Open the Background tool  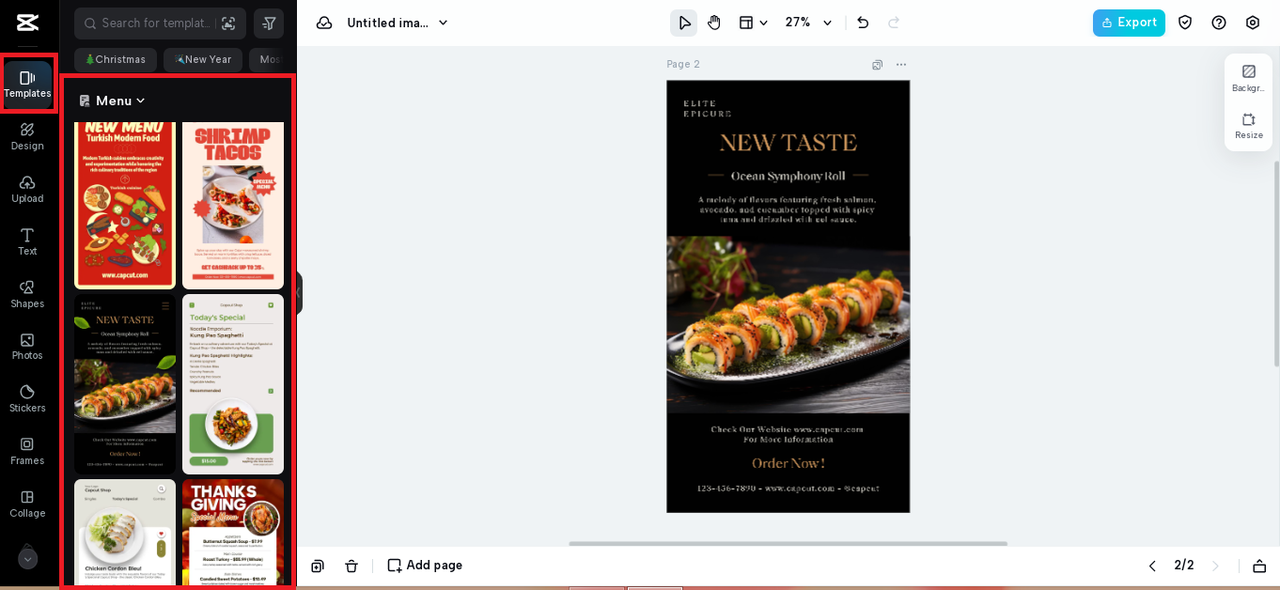[1248, 78]
